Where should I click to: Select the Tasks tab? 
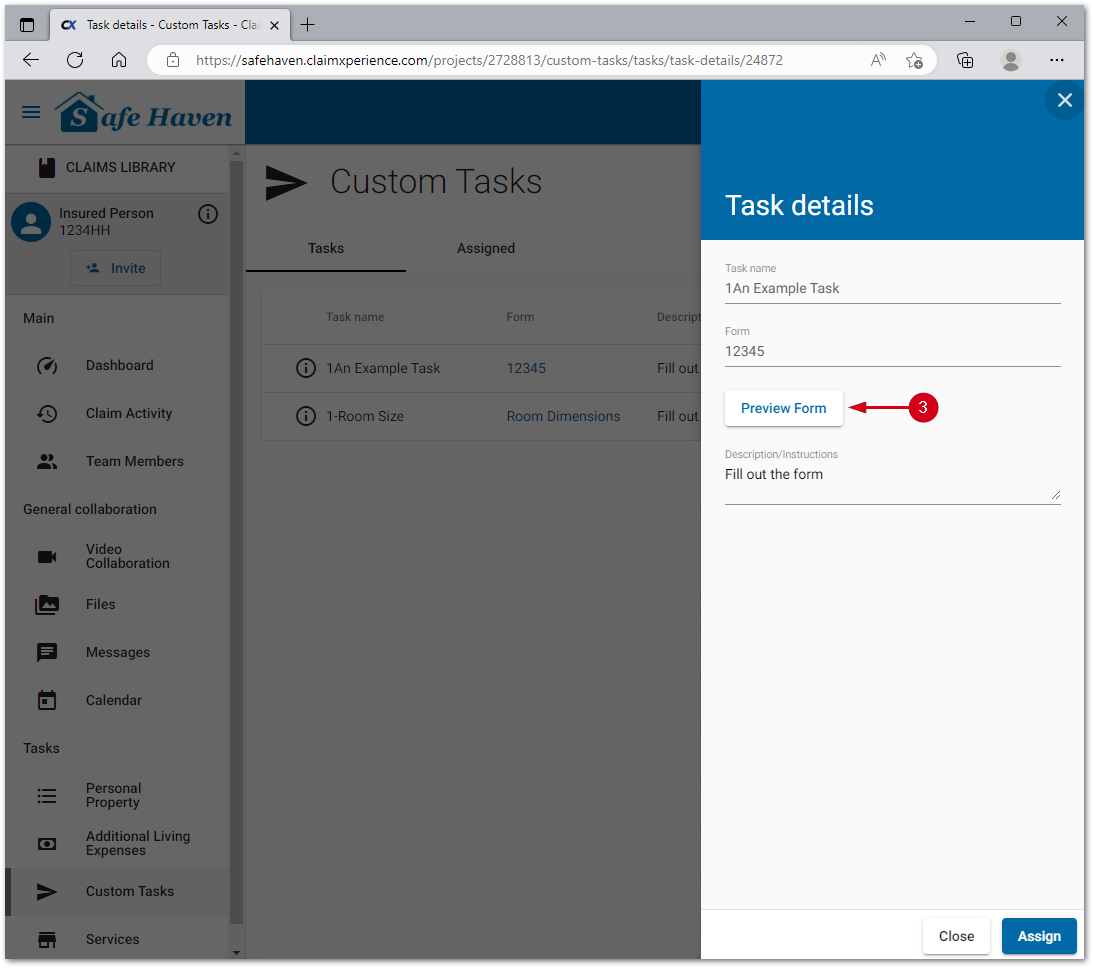(326, 249)
